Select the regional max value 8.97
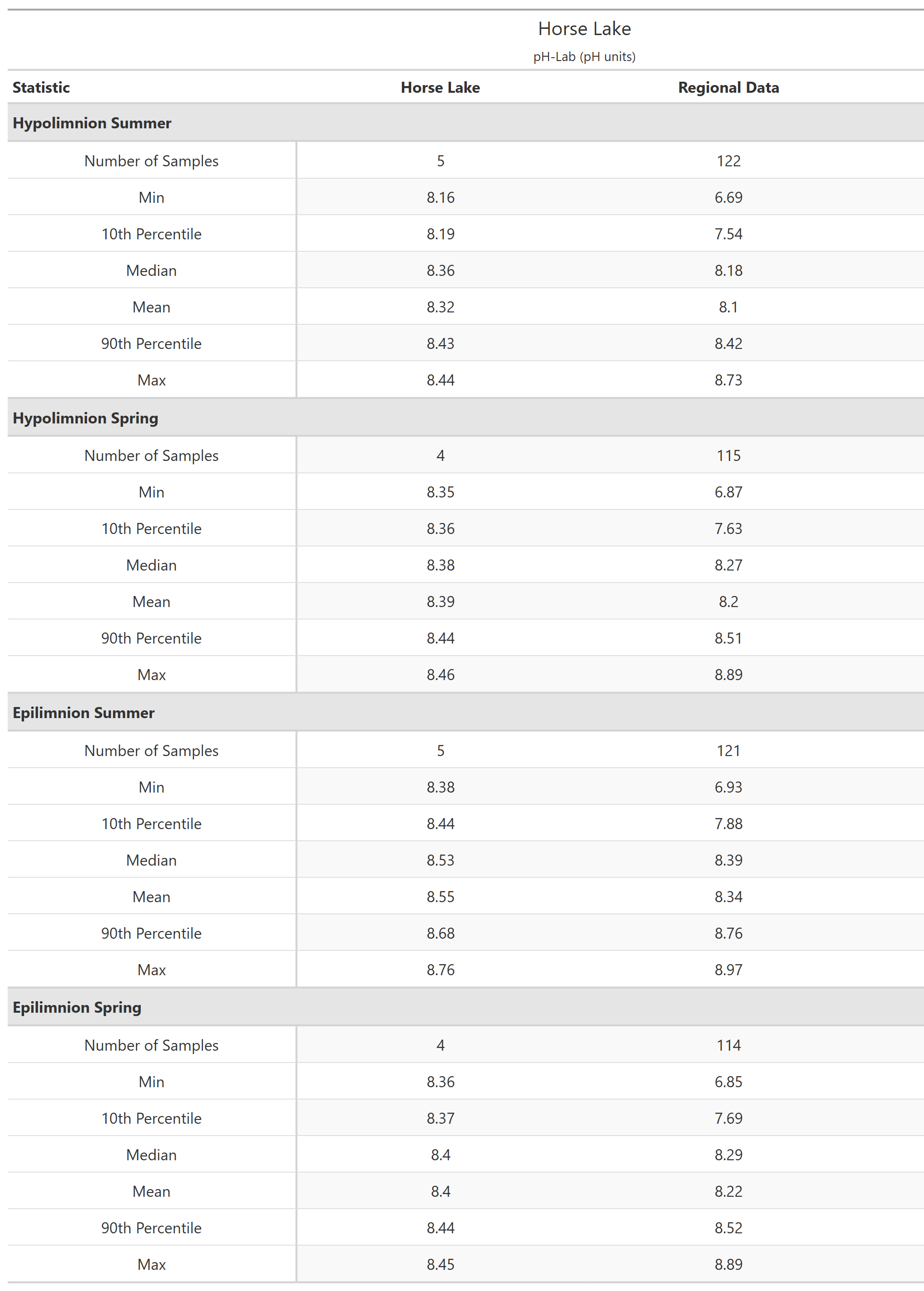924x1291 pixels. 728,969
